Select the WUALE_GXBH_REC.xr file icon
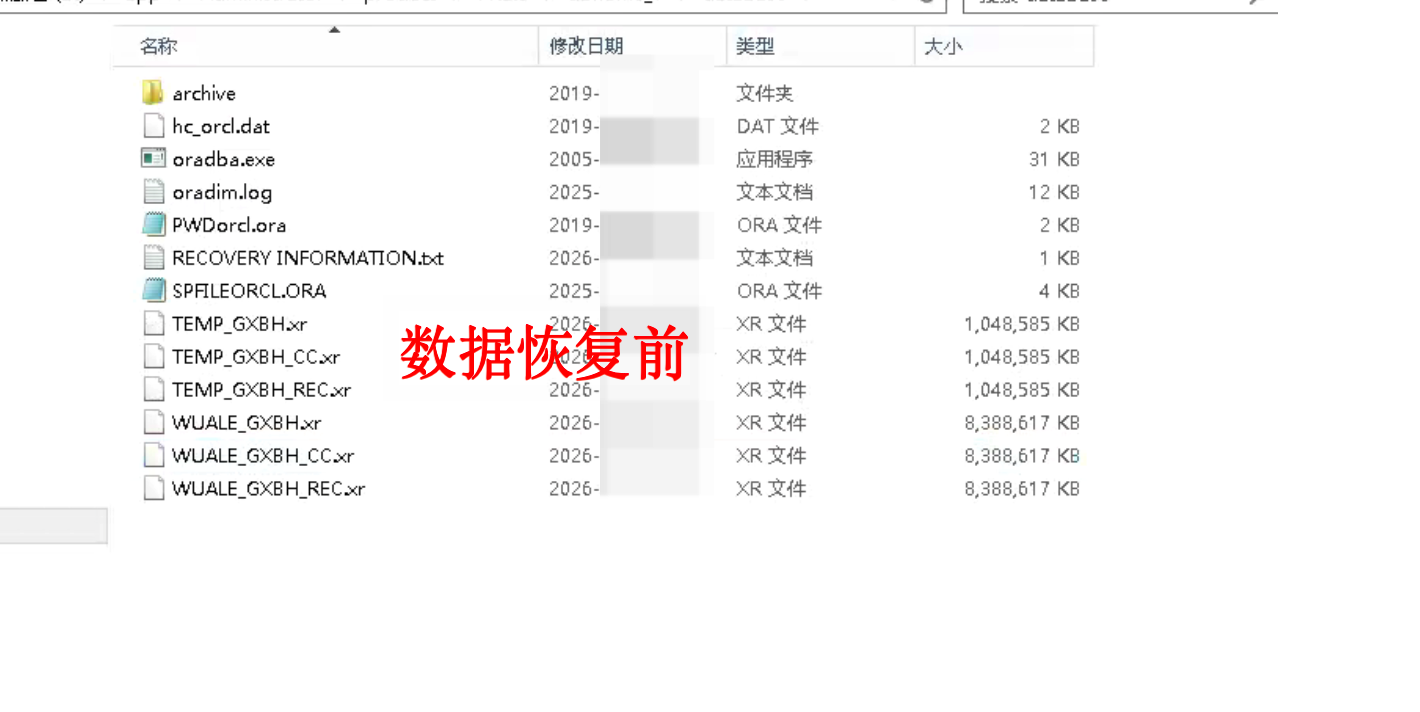Screen dimensions: 1420x712 coord(152,489)
